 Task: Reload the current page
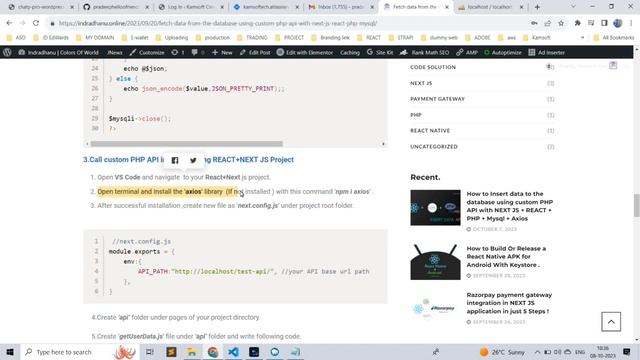36,23
